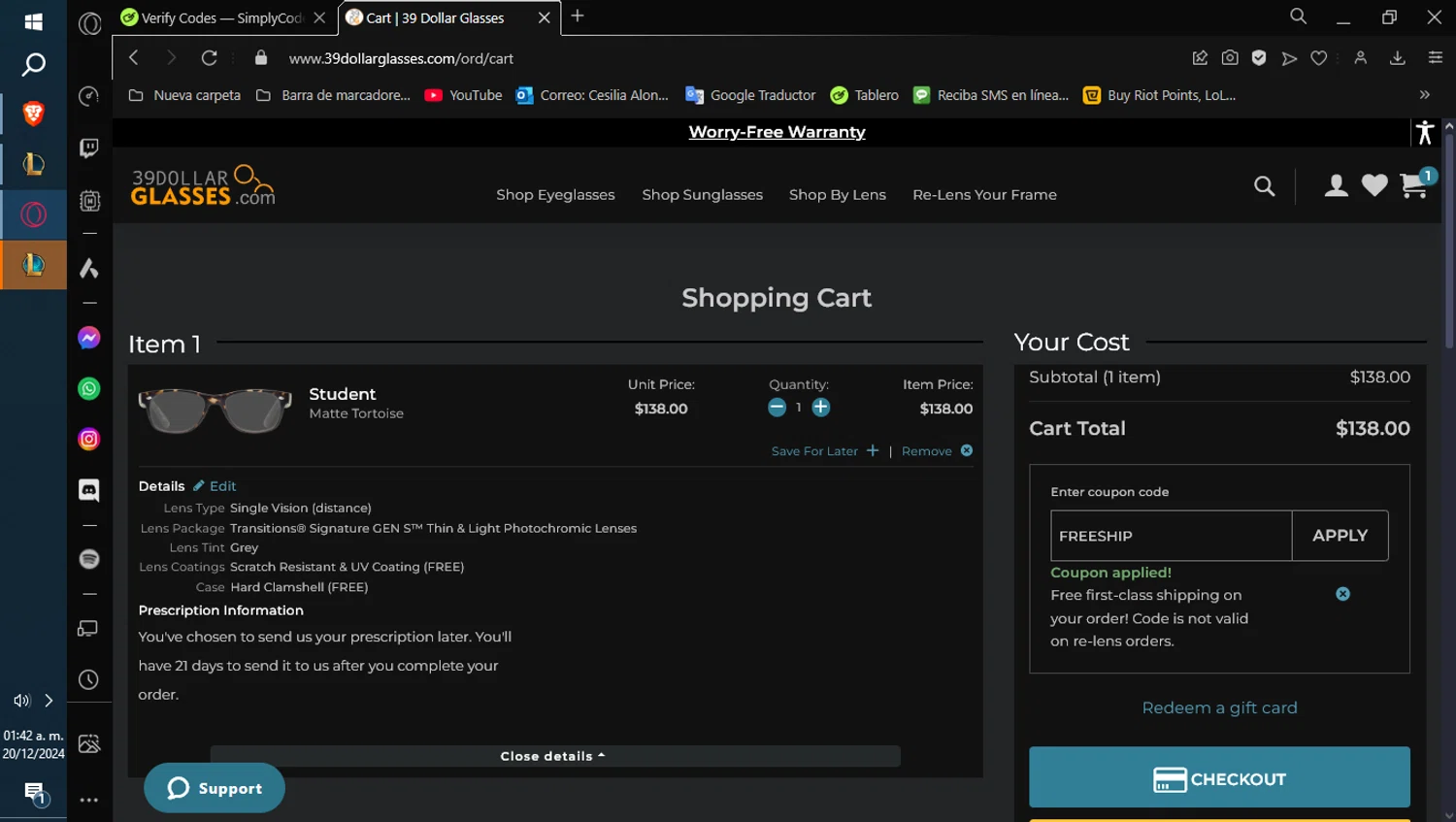Open the Aria AI sidebar icon
The height and width of the screenshot is (822, 1456).
88,268
